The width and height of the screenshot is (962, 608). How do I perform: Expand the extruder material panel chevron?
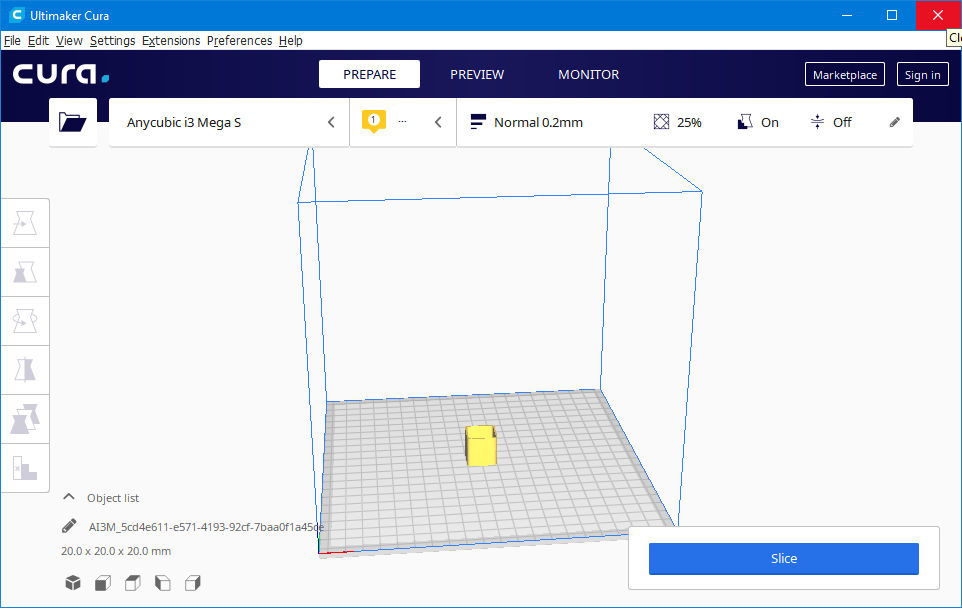(x=438, y=122)
